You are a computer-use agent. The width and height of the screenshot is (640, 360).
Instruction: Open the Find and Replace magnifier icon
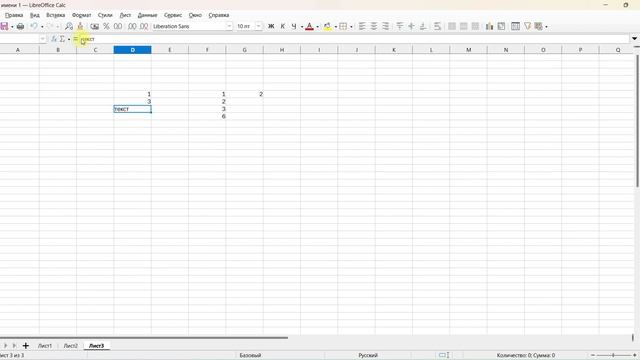click(x=69, y=26)
